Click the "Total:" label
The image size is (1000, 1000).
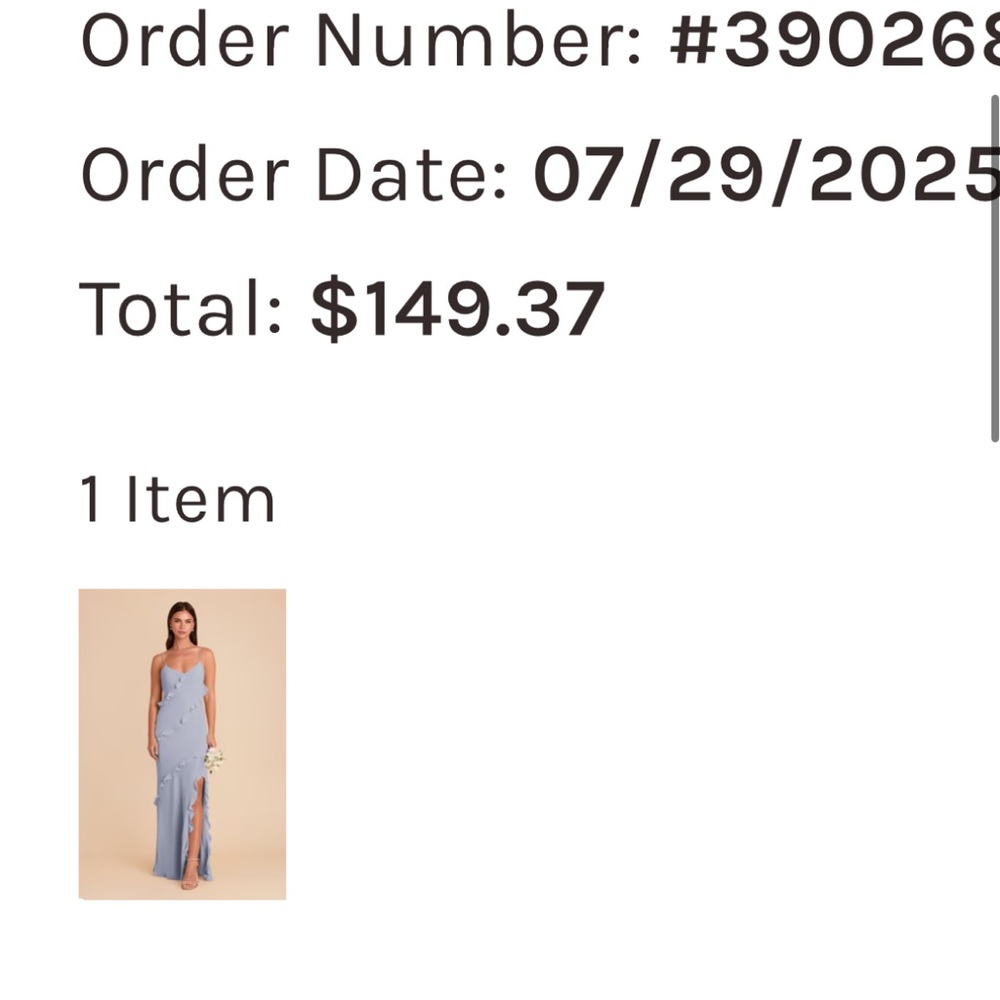tap(181, 309)
